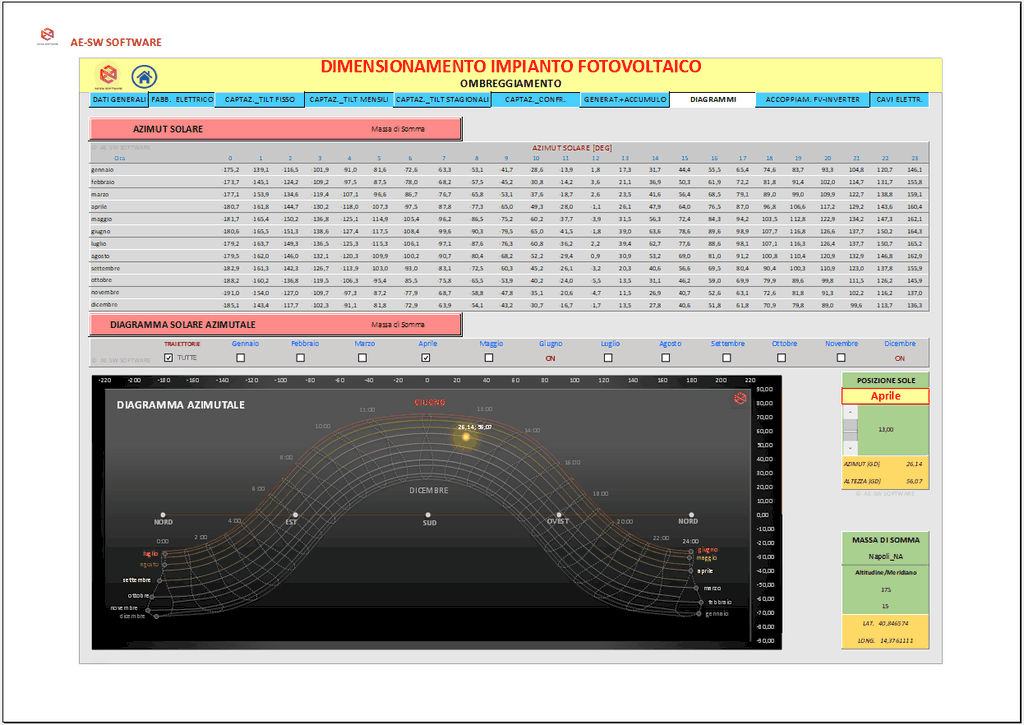Screen dimensions: 1024x725
Task: Click the AE-SW Software logo at top left
Action: tap(47, 41)
